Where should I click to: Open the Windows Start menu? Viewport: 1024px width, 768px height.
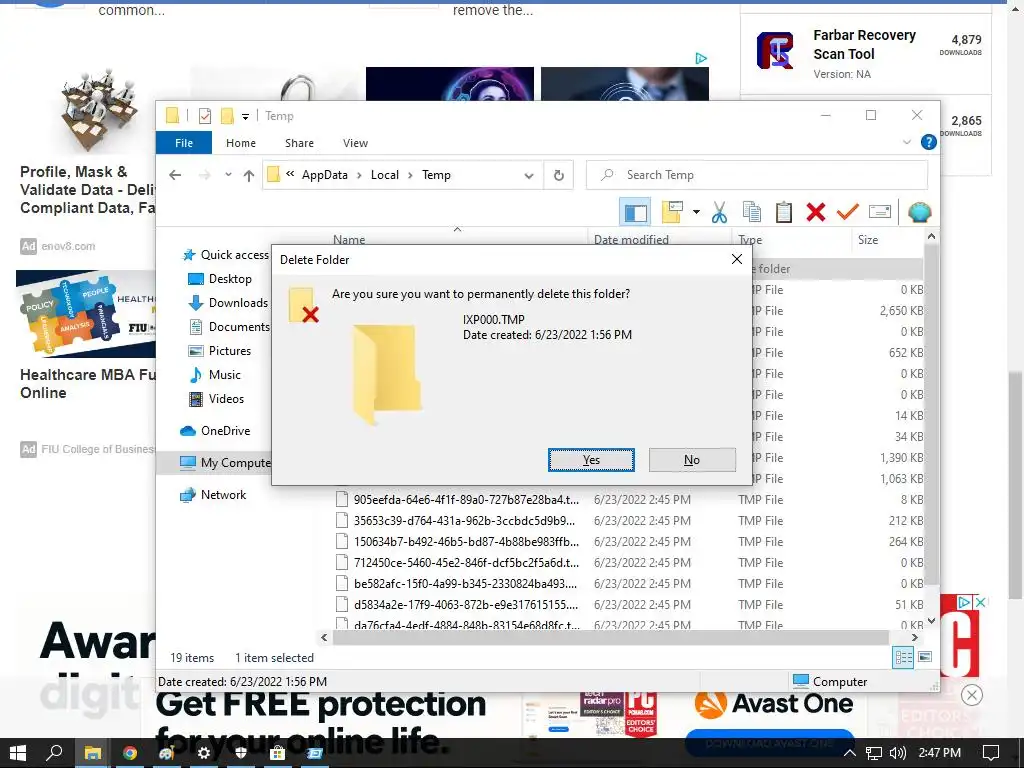(18, 753)
